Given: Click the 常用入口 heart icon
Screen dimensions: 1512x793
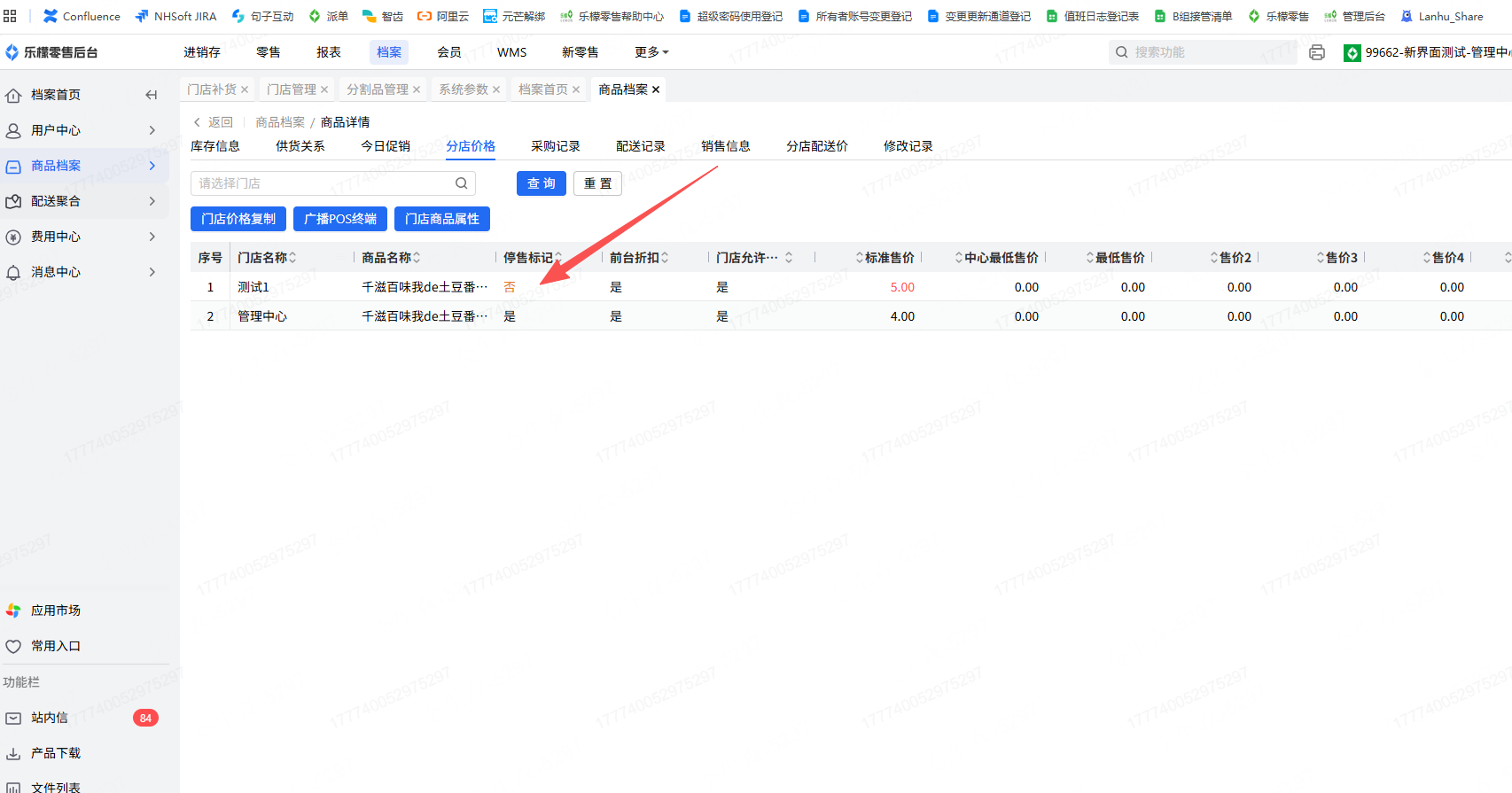Looking at the screenshot, I should [13, 646].
